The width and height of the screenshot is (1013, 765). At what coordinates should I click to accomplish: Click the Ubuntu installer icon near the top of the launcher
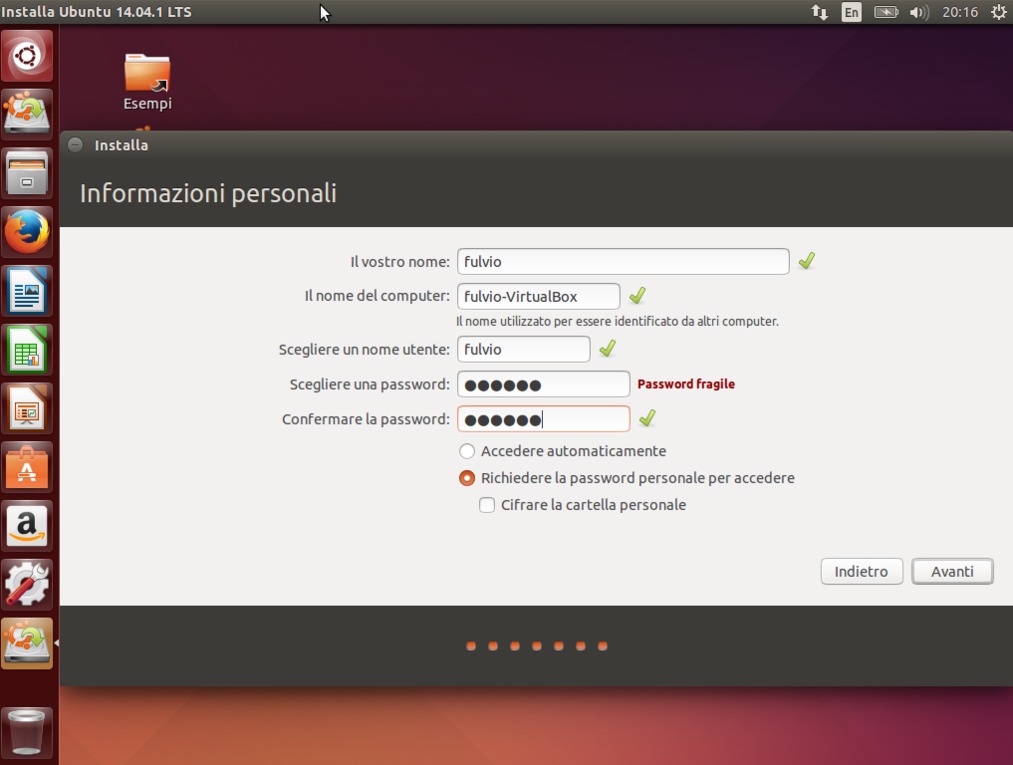pyautogui.click(x=26, y=114)
